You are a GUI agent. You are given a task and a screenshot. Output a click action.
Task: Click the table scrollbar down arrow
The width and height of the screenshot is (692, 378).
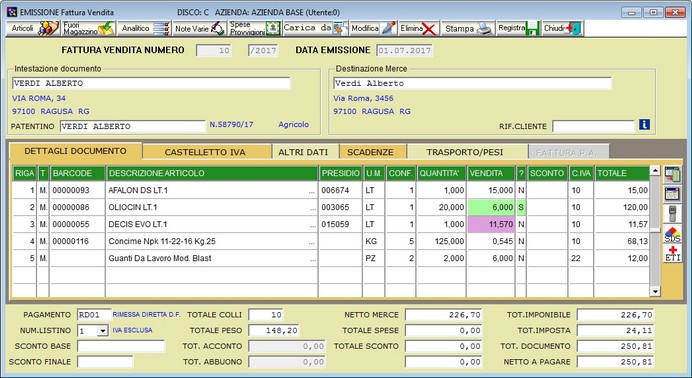point(655,291)
